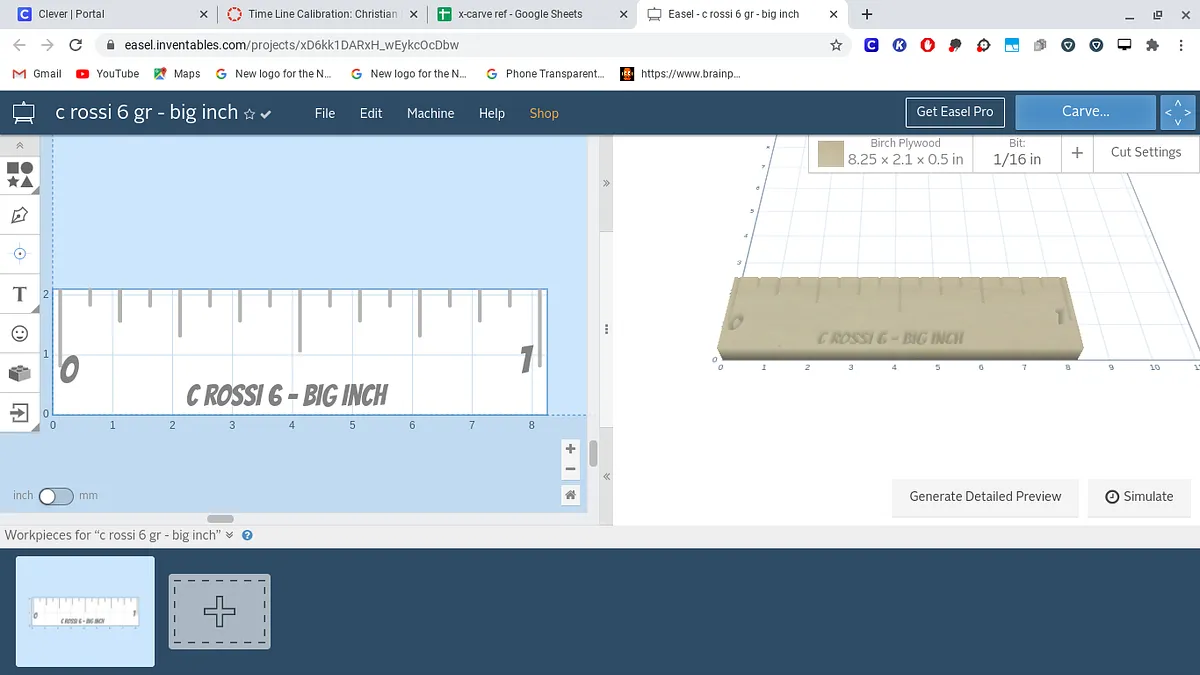Click the Carve button
This screenshot has width=1200, height=675.
(1085, 112)
